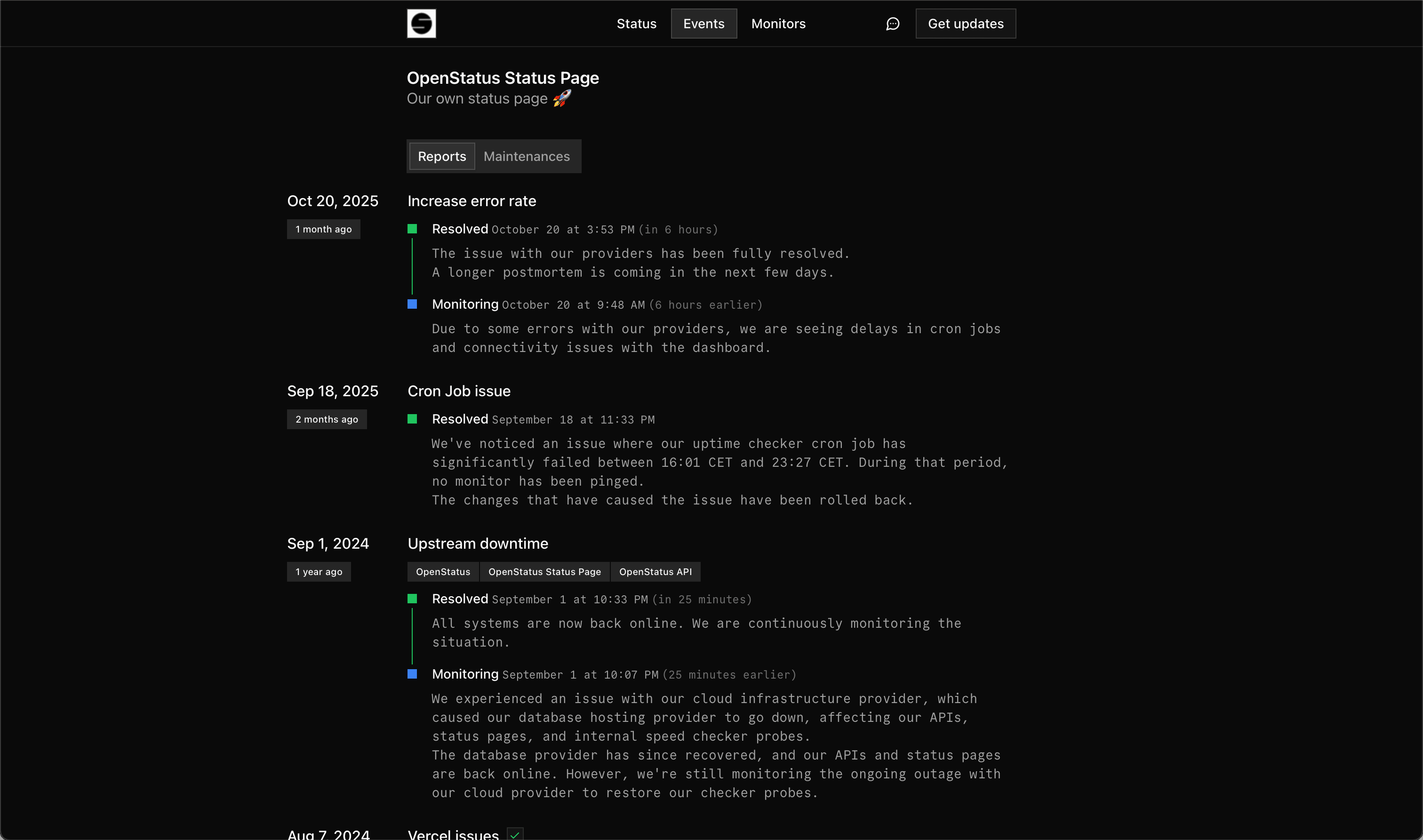Navigate to the Status page

636,23
